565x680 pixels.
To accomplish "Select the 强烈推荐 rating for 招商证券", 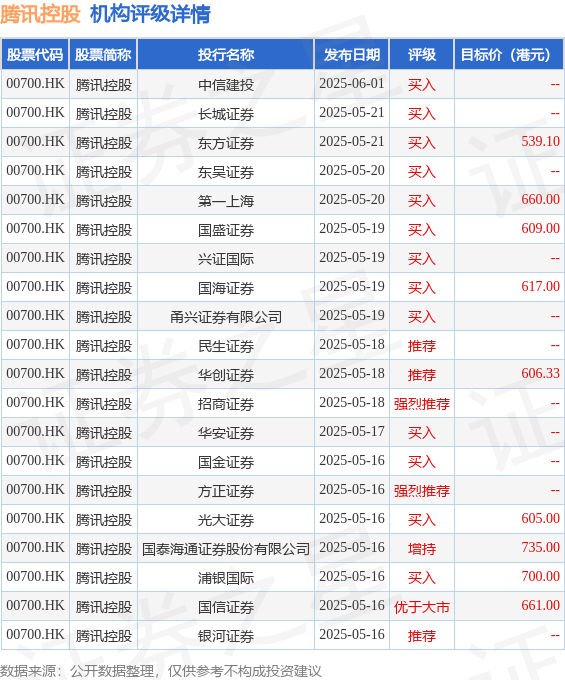I will coord(421,404).
